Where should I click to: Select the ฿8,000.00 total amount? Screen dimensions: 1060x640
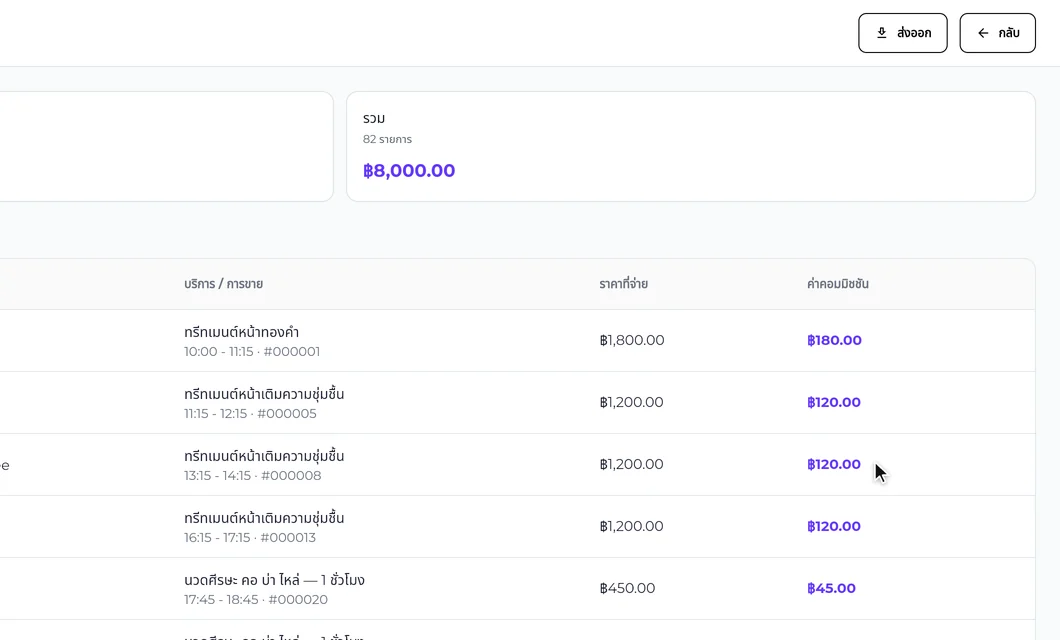pos(409,170)
